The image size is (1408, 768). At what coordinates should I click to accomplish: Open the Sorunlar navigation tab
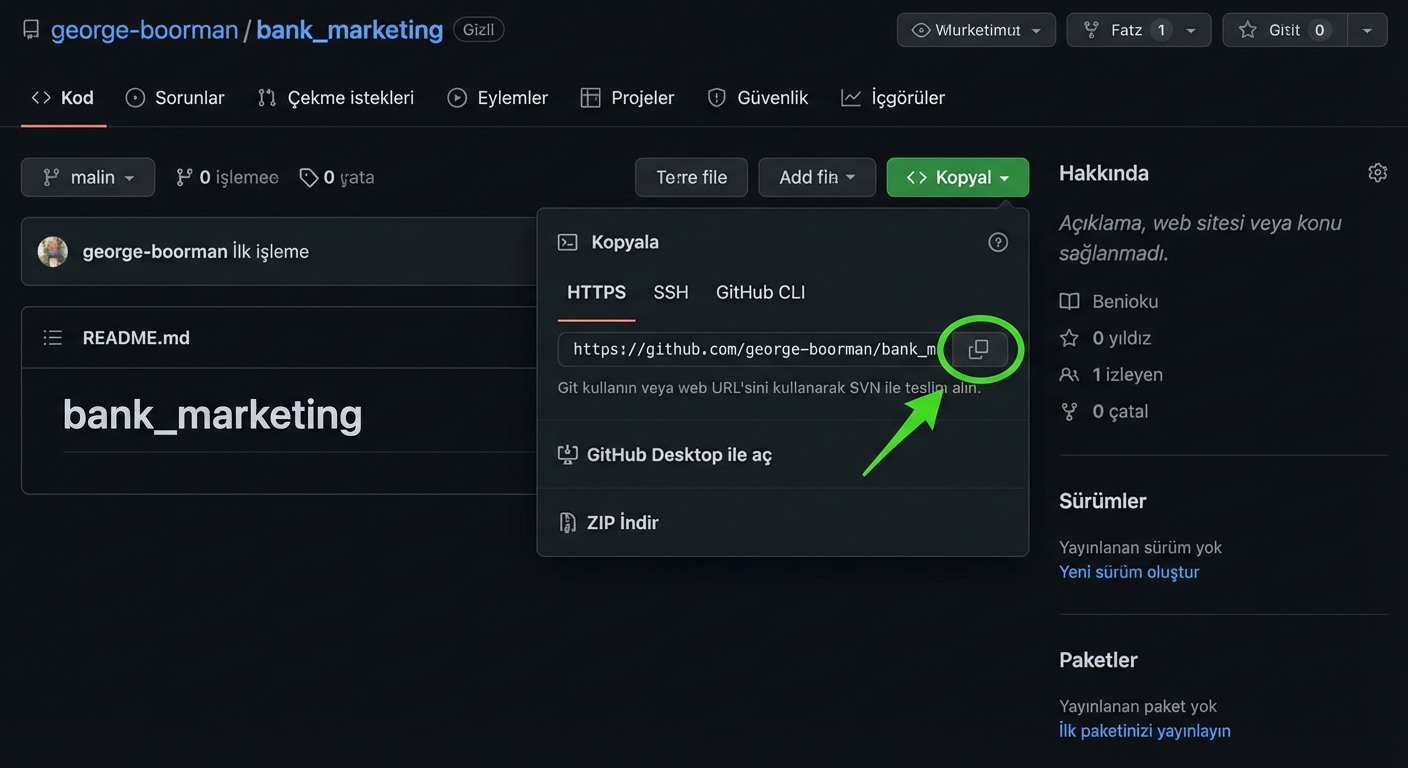tap(175, 97)
